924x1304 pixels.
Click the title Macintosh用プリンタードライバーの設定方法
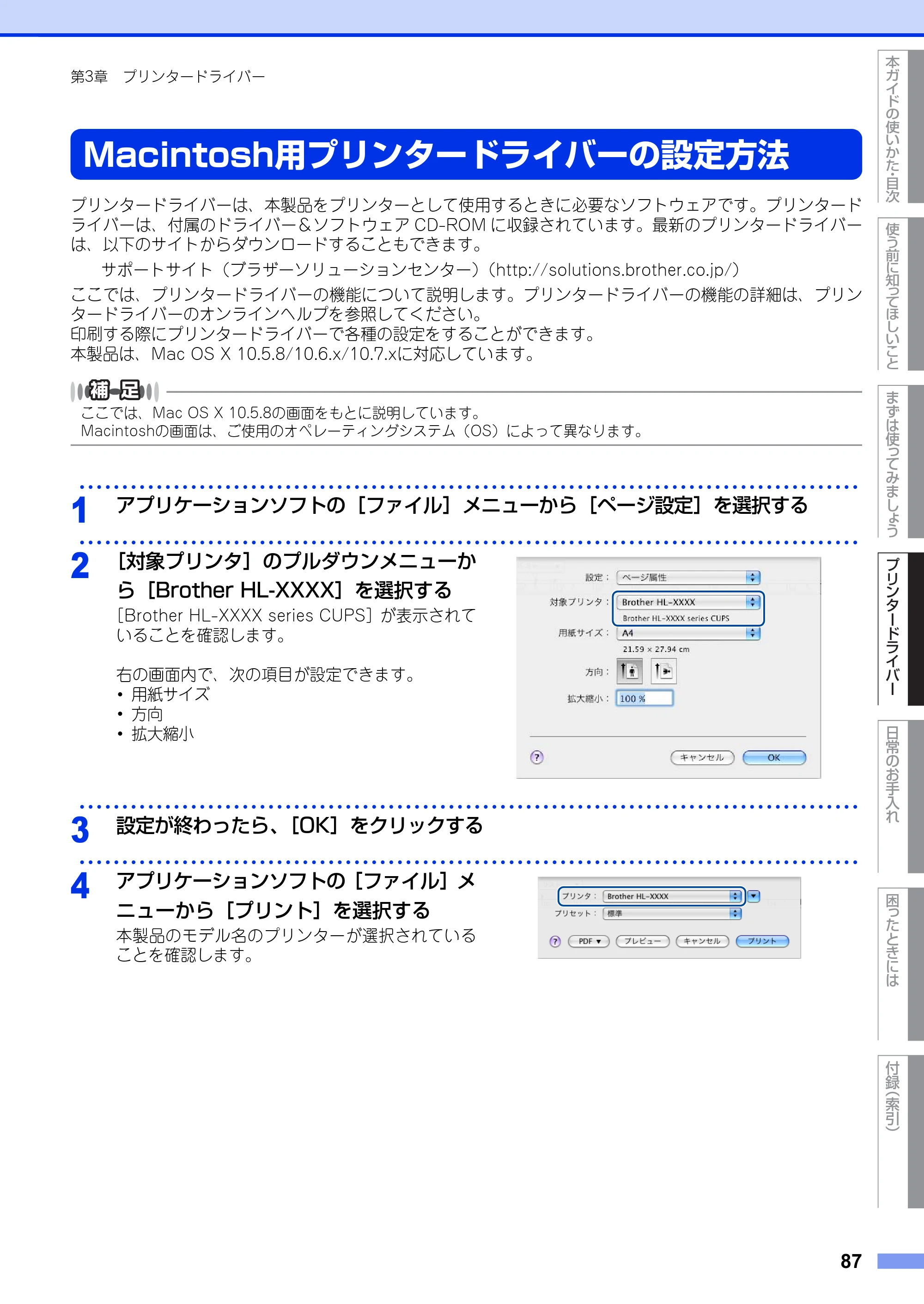pos(436,155)
